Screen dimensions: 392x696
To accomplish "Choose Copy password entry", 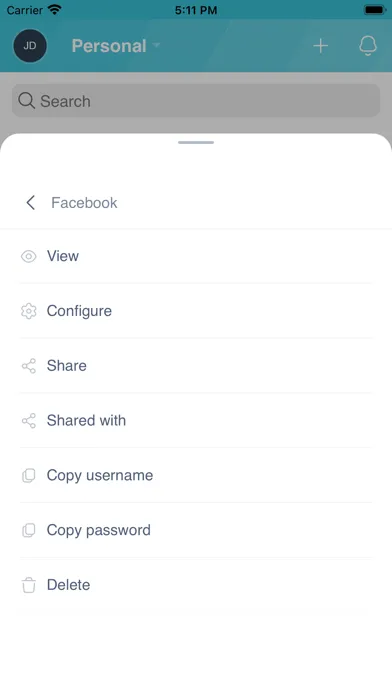I will [x=196, y=530].
